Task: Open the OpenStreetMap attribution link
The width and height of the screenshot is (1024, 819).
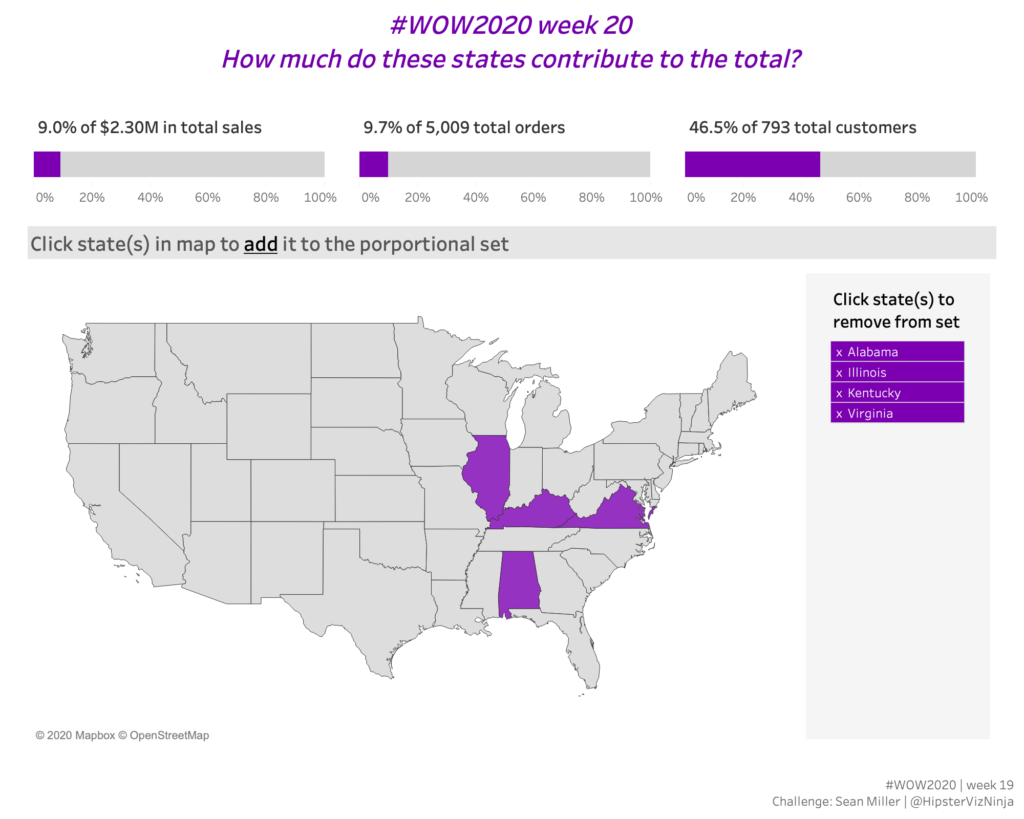Action: tap(170, 736)
